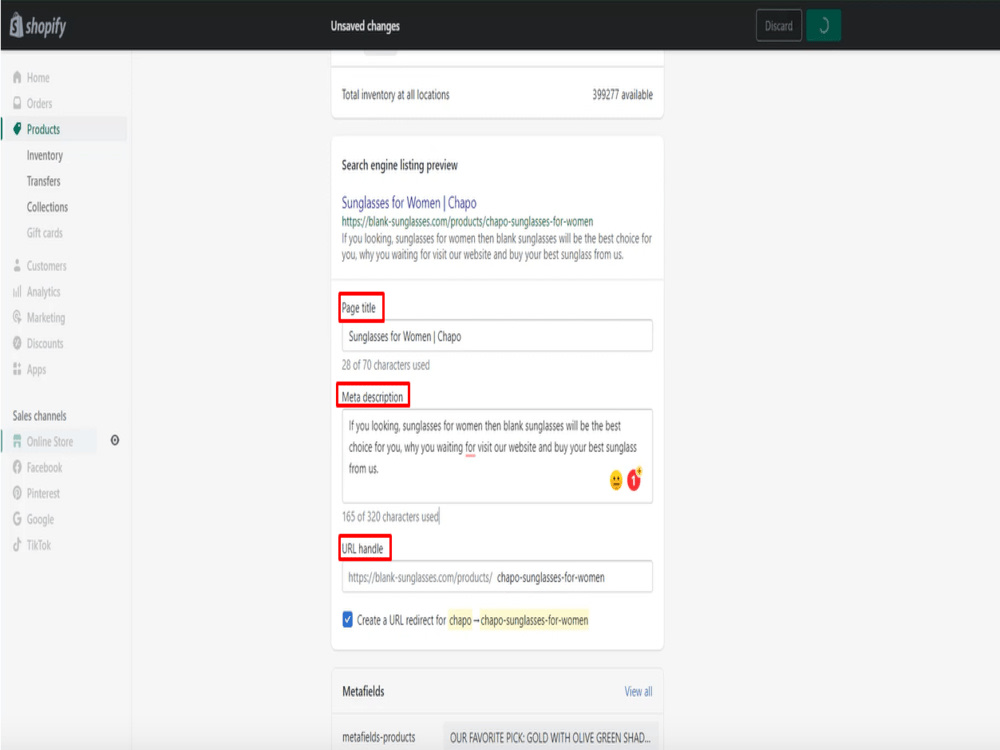Viewport: 1000px width, 750px height.
Task: Click '165 of 320 characters used' text
Action: pyautogui.click(x=390, y=516)
